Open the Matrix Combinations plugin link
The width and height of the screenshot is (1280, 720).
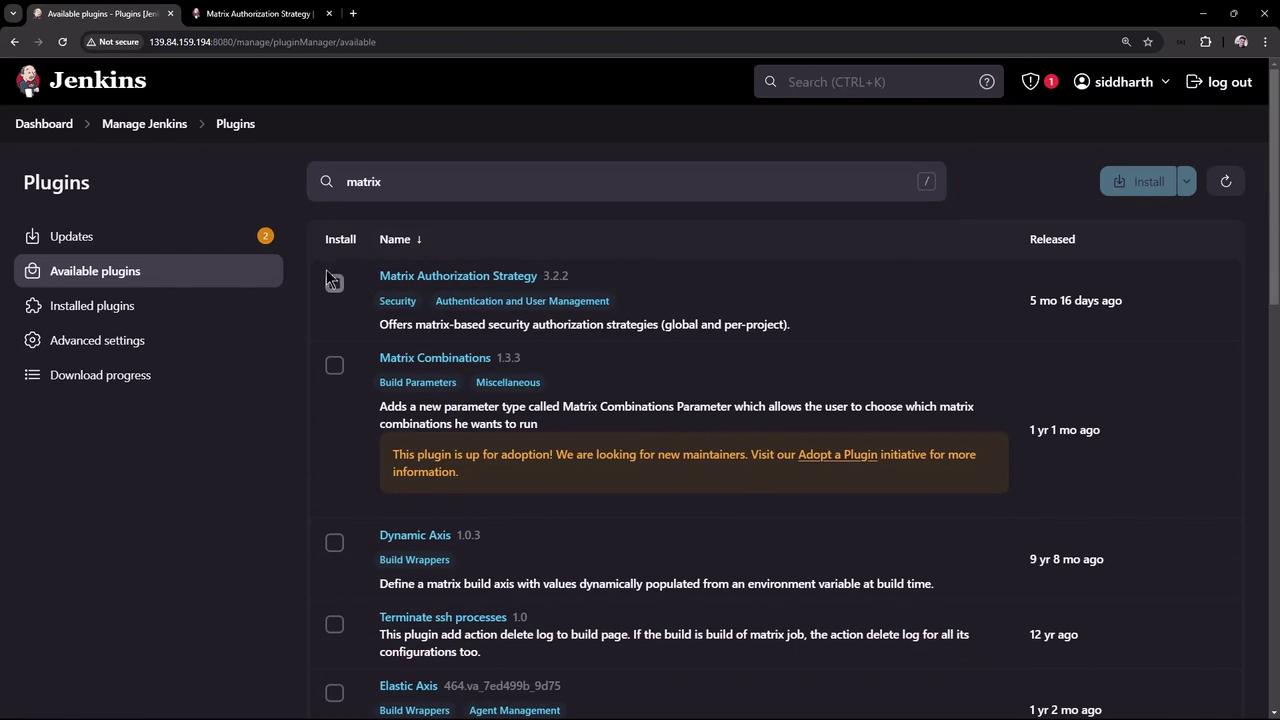435,358
